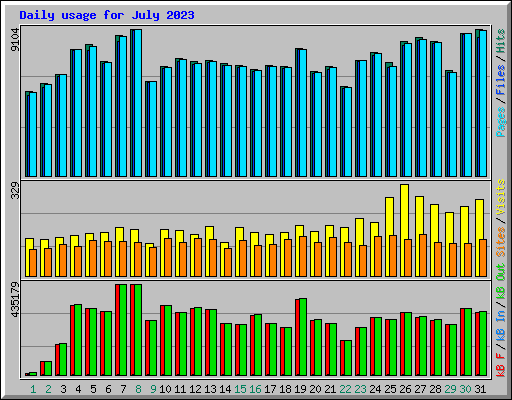Click the 329 visits axis value
Viewport: 512px width, 400px height.
[x=15, y=191]
